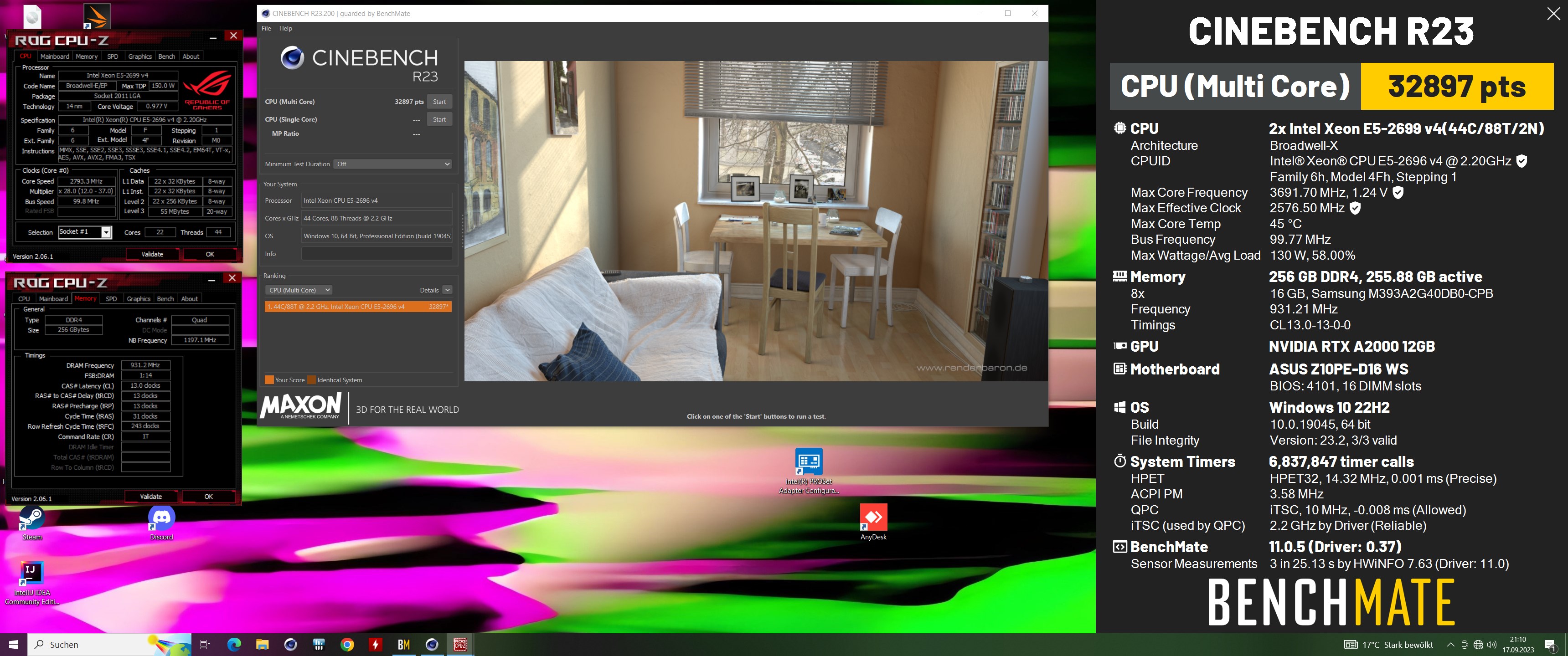Click Cinebench taskbar icon beside BenchMate
1568x656 pixels.
(432, 645)
